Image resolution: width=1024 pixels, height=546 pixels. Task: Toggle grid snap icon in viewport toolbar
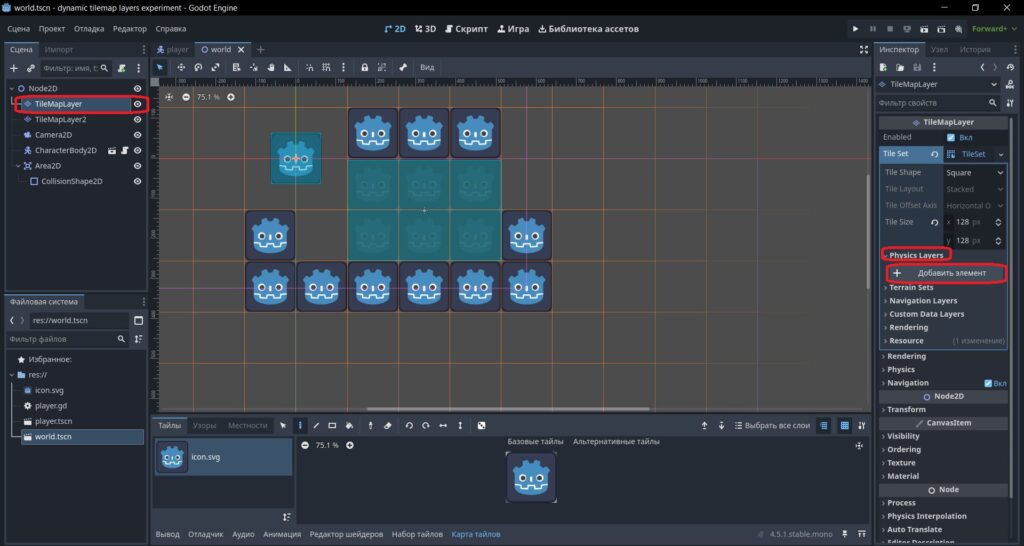pyautogui.click(x=327, y=67)
